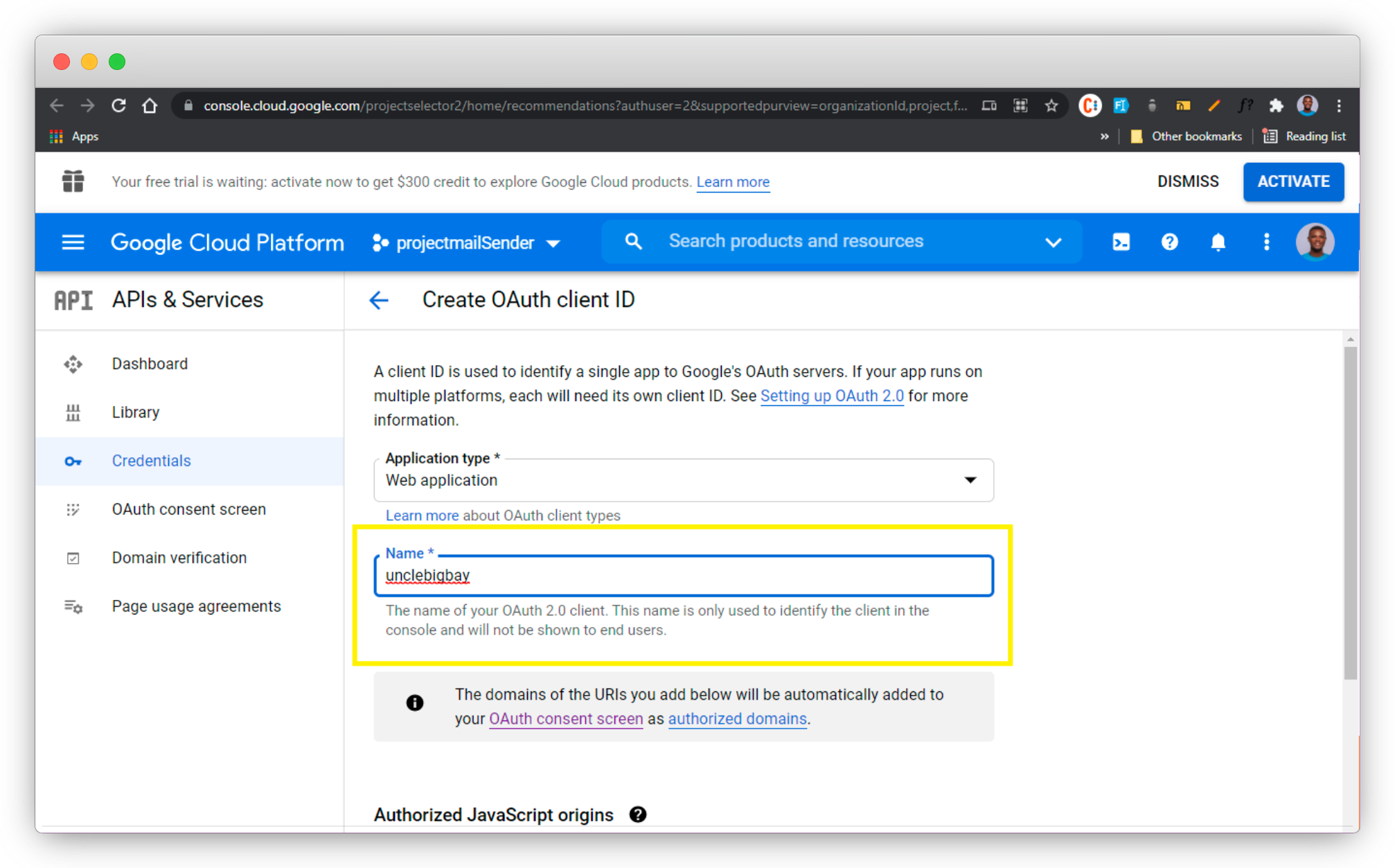This screenshot has width=1395, height=868.
Task: Open the Chrome three-dot menu
Action: pyautogui.click(x=1339, y=106)
